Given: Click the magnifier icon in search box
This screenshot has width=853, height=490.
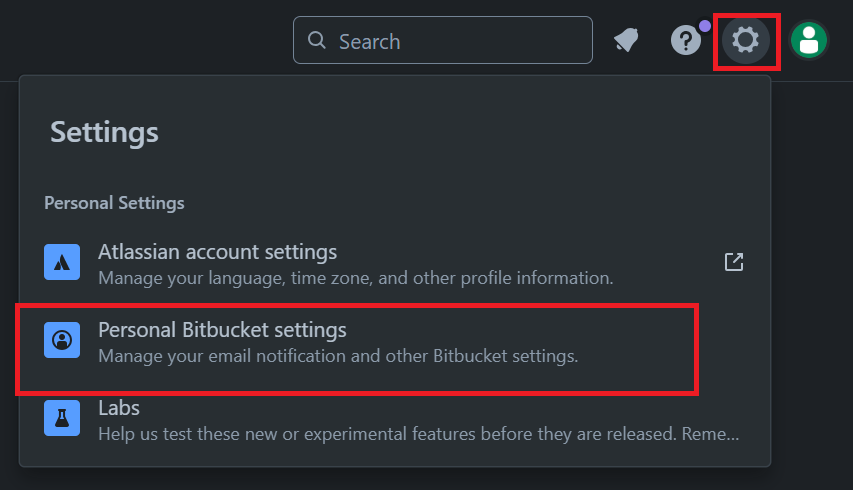Looking at the screenshot, I should point(317,41).
